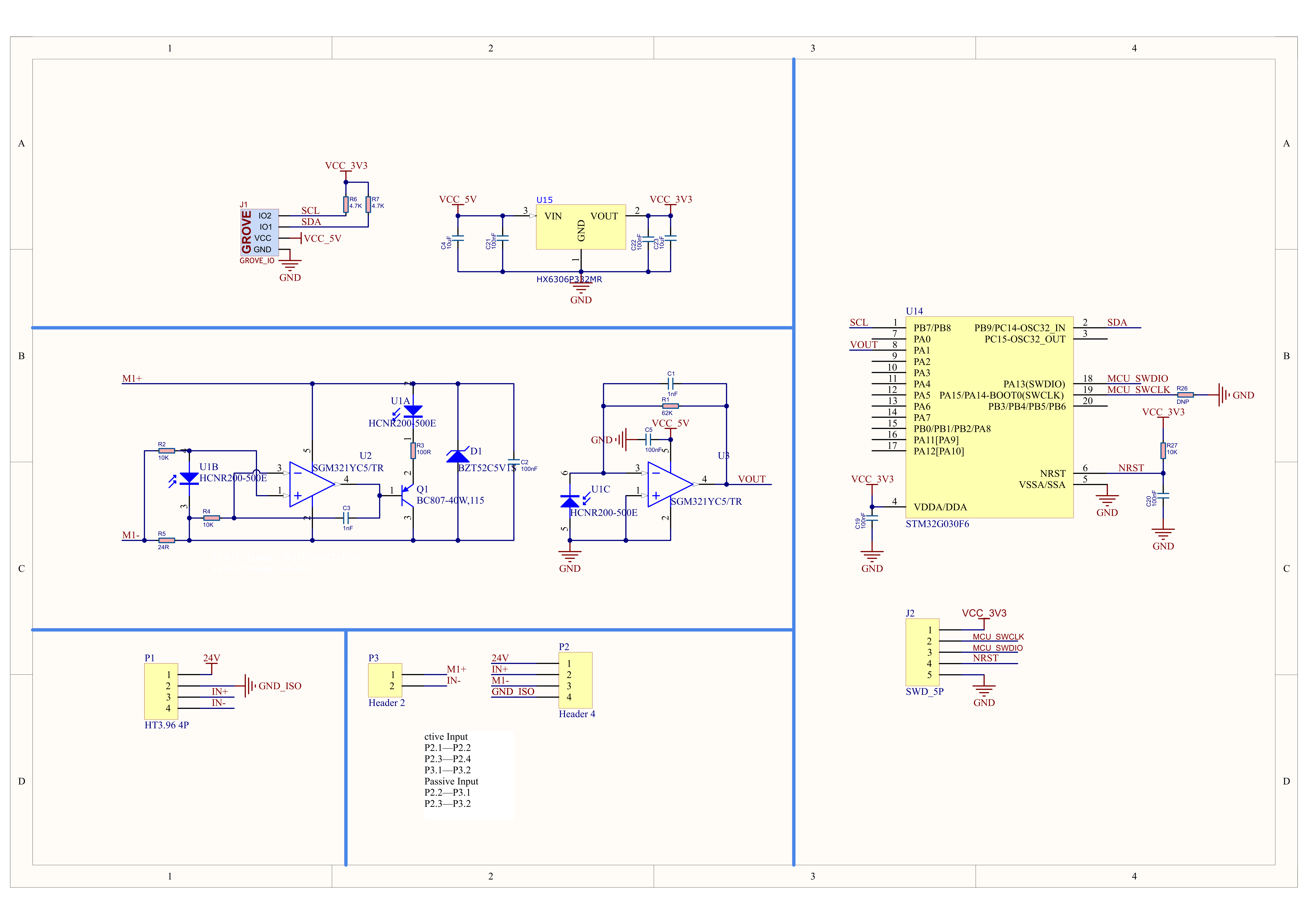Select the MCU_SWDIO label at U14 pin 18

coord(1138,378)
